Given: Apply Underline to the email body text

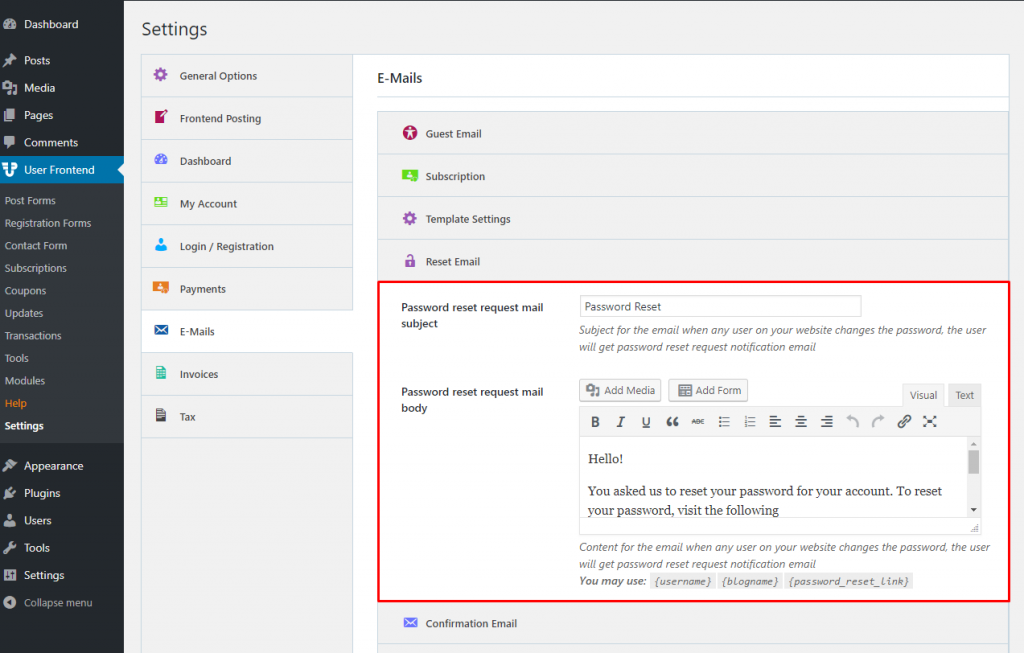Looking at the screenshot, I should tap(644, 421).
